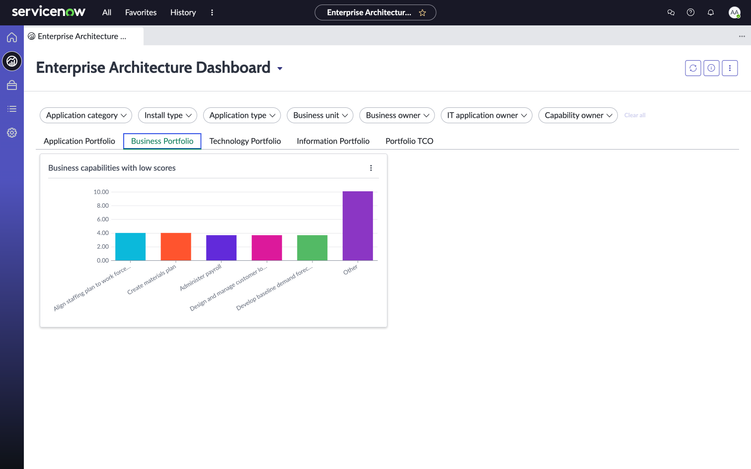Open notifications bell icon
Screen dimensions: 751x469
(x=710, y=12)
